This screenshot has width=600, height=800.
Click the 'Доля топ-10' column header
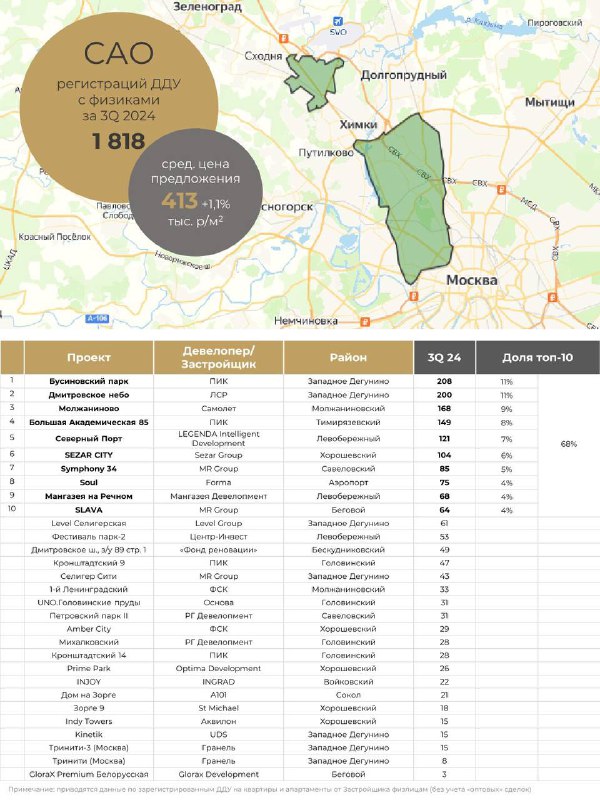coord(538,357)
